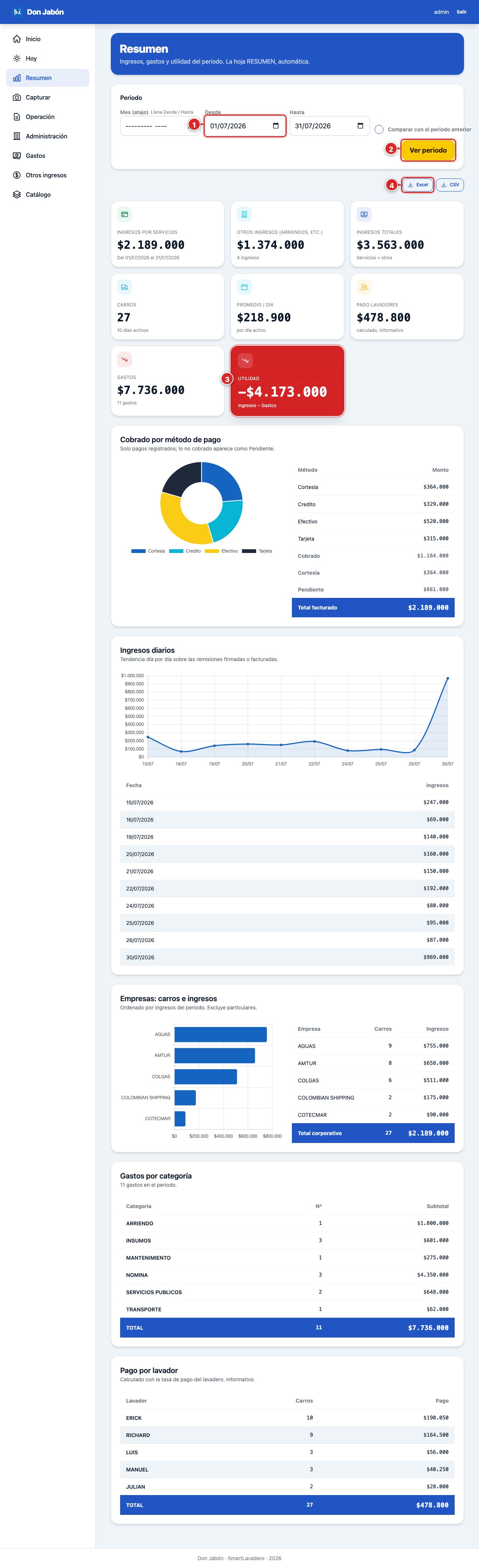
Task: Click the Salir link in top bar
Action: click(462, 12)
